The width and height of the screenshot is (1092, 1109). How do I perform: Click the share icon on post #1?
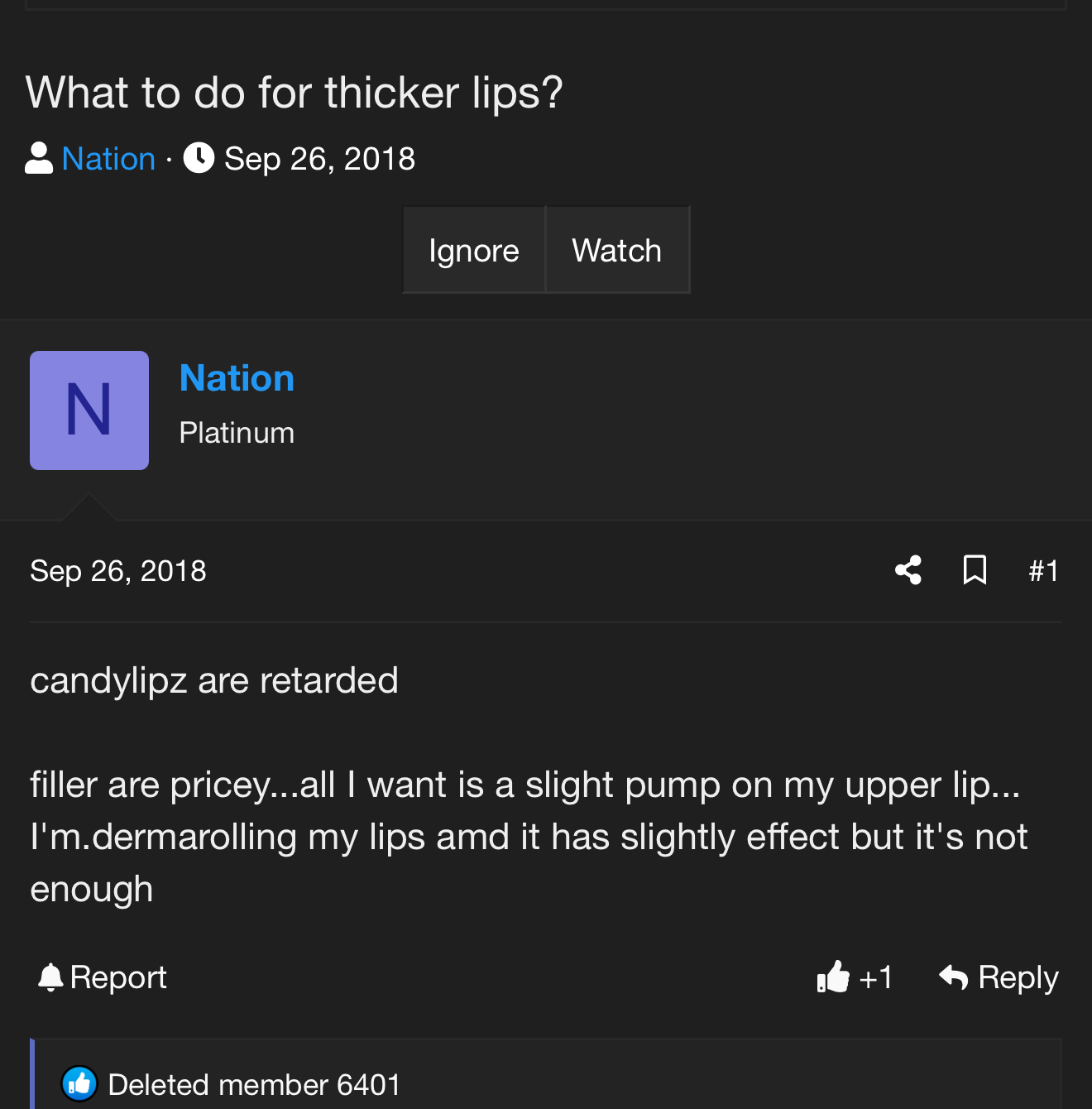(908, 570)
